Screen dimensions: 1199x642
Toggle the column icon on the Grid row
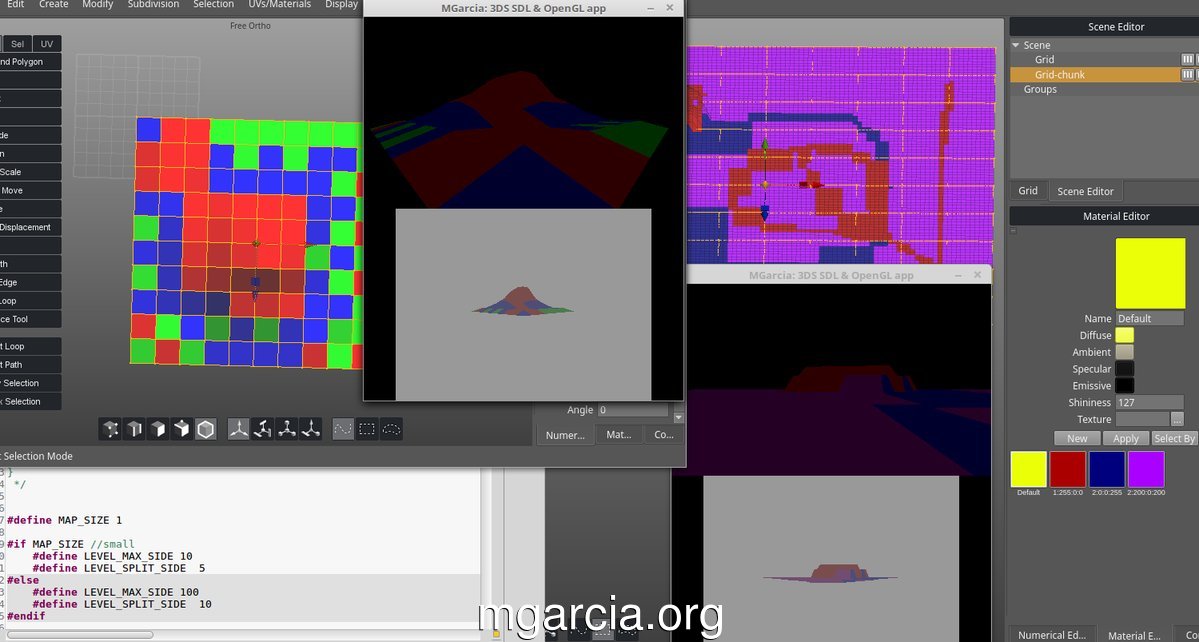point(1187,60)
